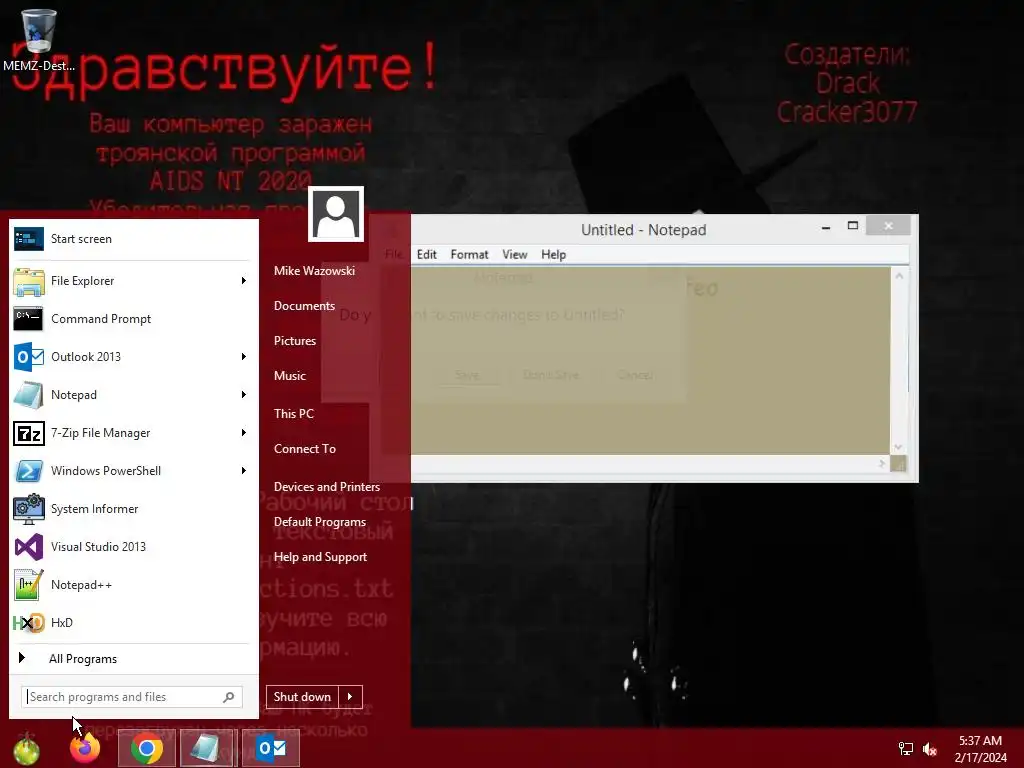Click the muted volume tray icon
This screenshot has height=768, width=1024.
click(x=931, y=749)
